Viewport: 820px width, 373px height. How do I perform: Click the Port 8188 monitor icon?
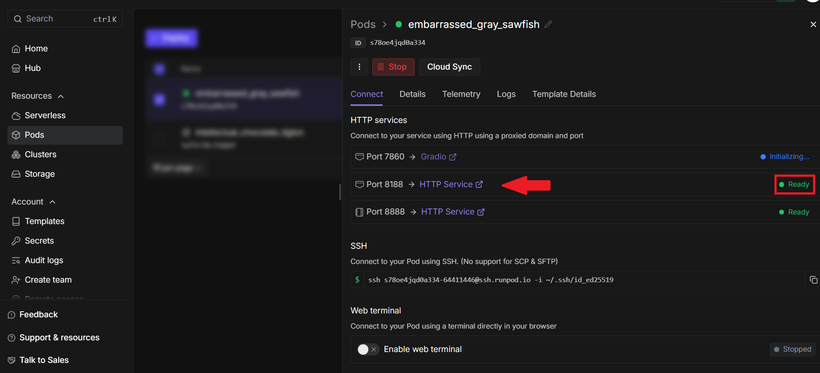[359, 185]
